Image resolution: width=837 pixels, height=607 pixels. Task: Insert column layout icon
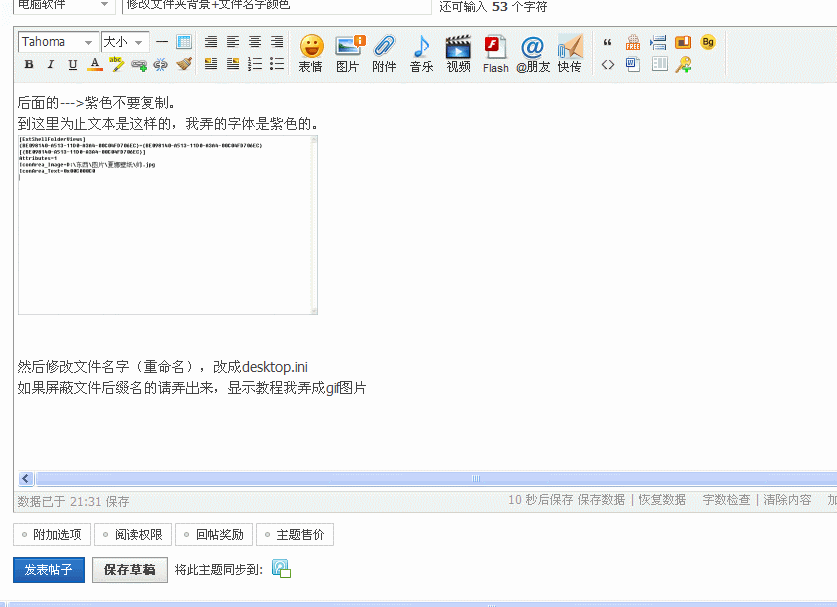click(x=659, y=65)
